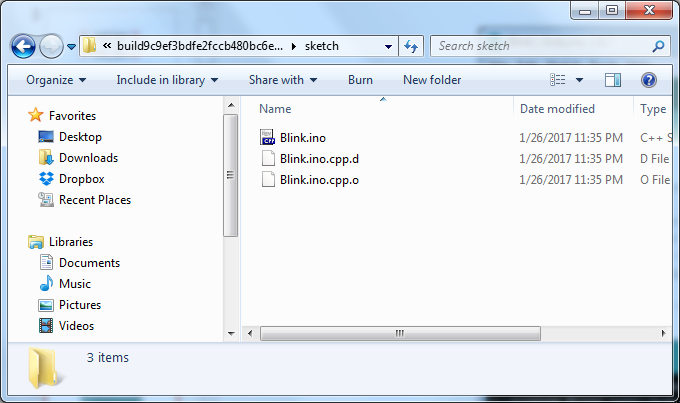The height and width of the screenshot is (403, 680).
Task: Open the recent pages dropdown beside Forward
Action: (72, 46)
